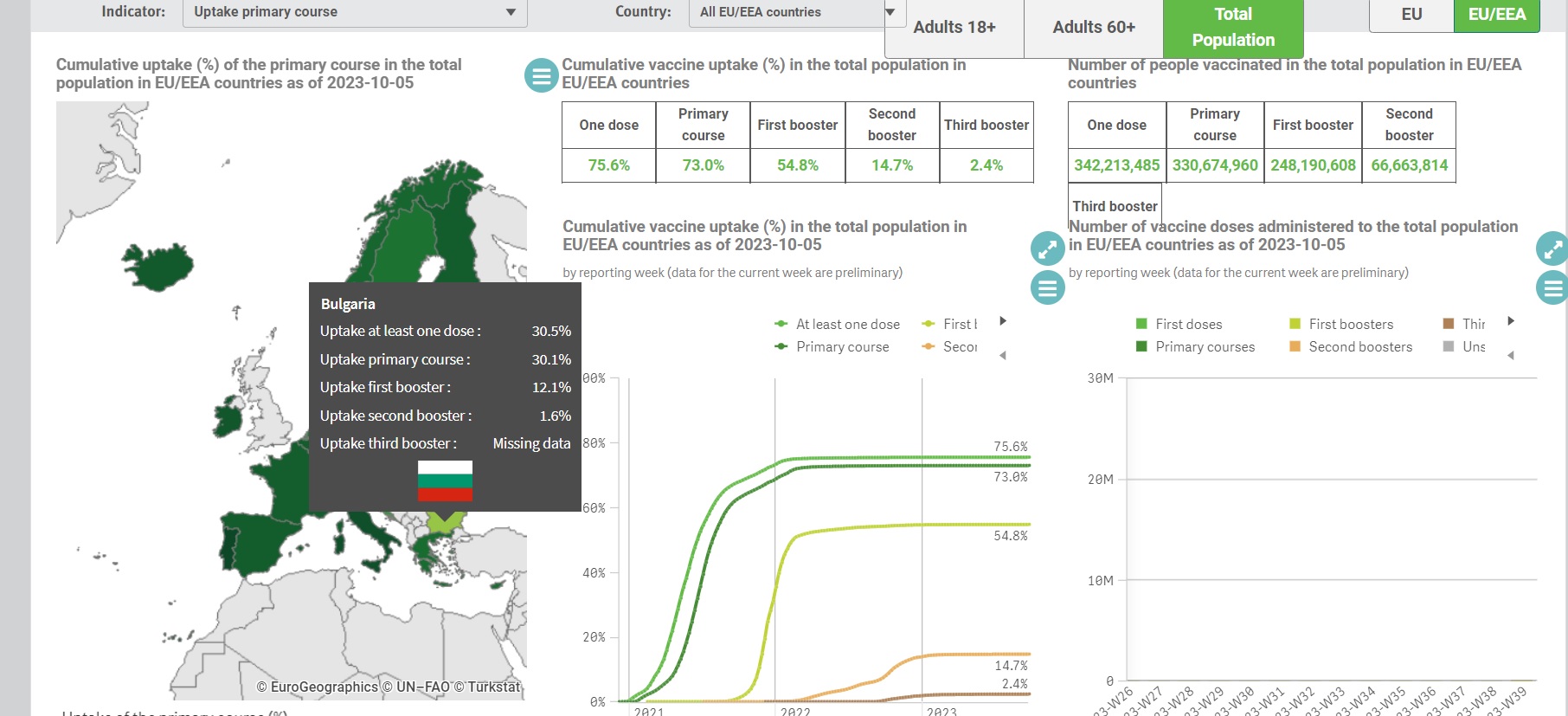Open the Country dropdown listing All EU/EEA countries
Viewport: 1568px width, 716px height.
797,13
